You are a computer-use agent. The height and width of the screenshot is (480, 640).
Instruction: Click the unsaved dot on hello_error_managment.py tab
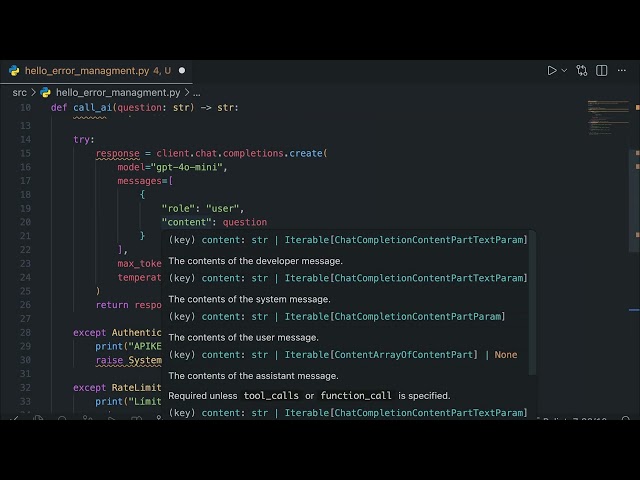click(x=182, y=71)
